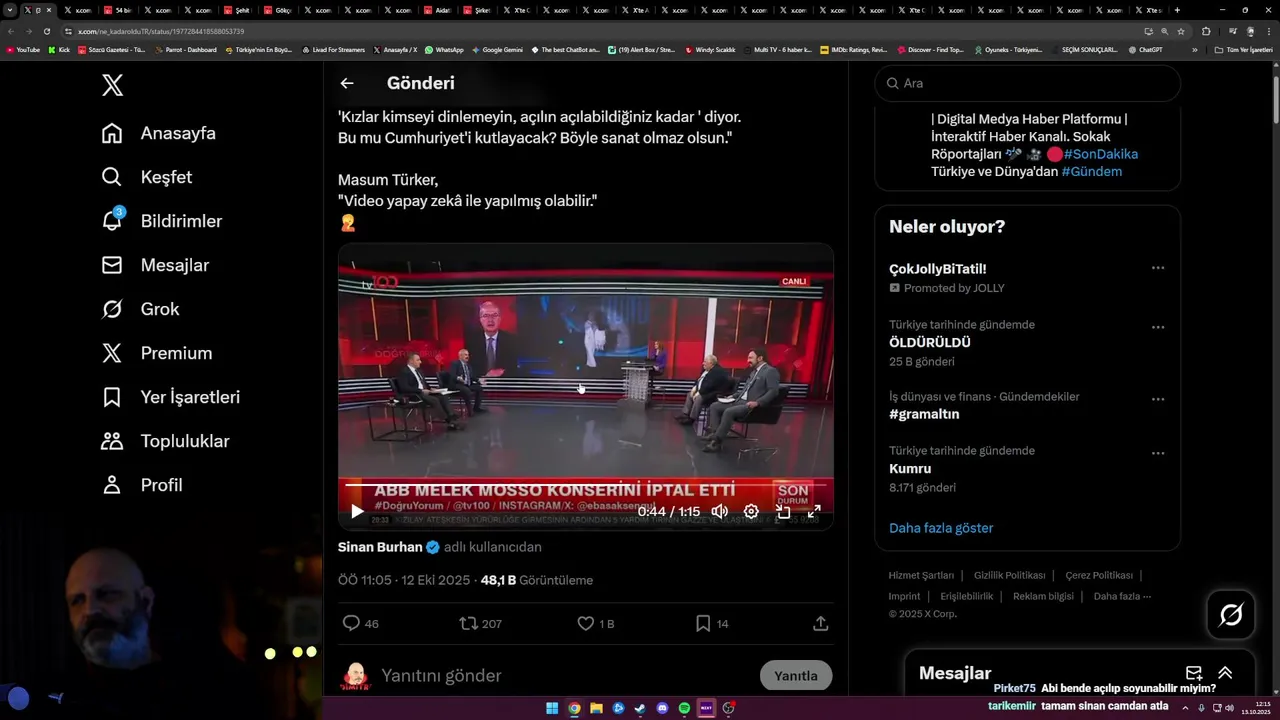This screenshot has width=1280, height=720.
Task: Expand the Mesajlar drawer
Action: 1225,673
